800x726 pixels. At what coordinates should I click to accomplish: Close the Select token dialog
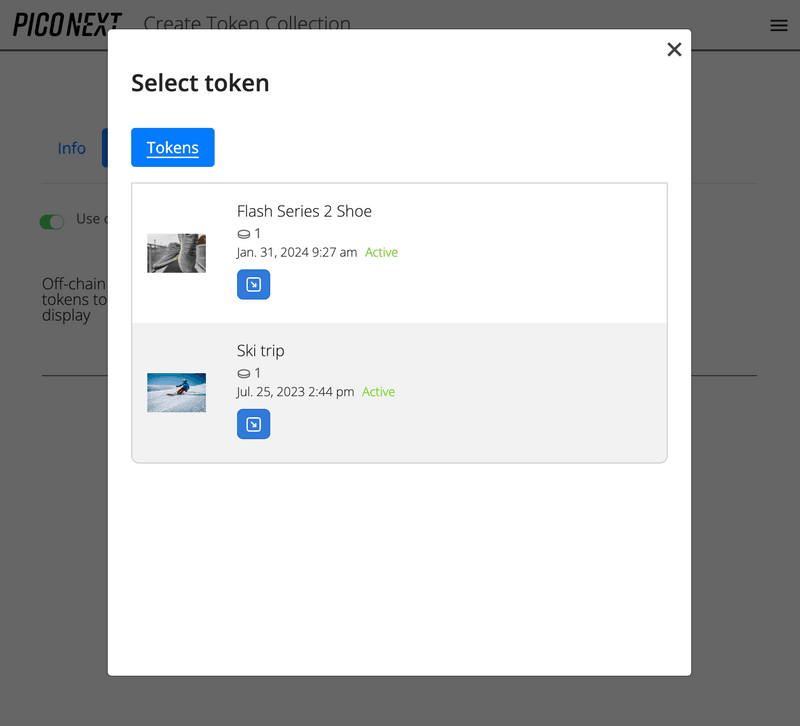(674, 49)
